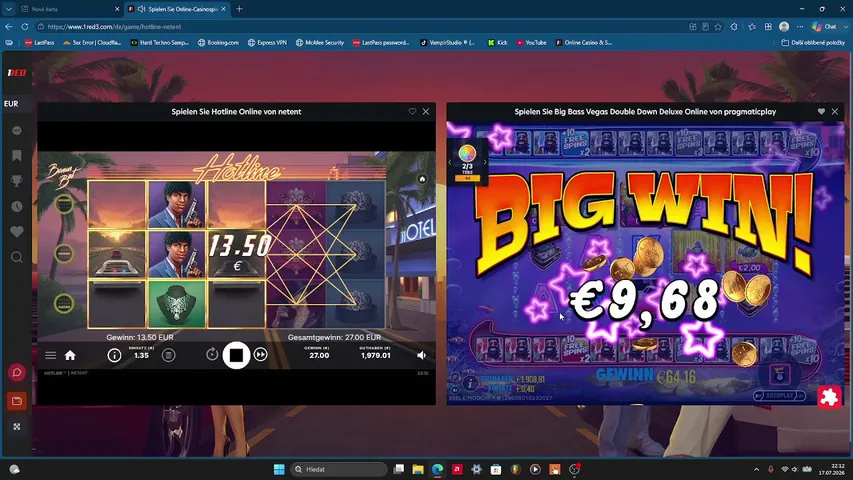Enable Hotline quick spin fast-forward
Image resolution: width=853 pixels, height=480 pixels.
point(261,355)
